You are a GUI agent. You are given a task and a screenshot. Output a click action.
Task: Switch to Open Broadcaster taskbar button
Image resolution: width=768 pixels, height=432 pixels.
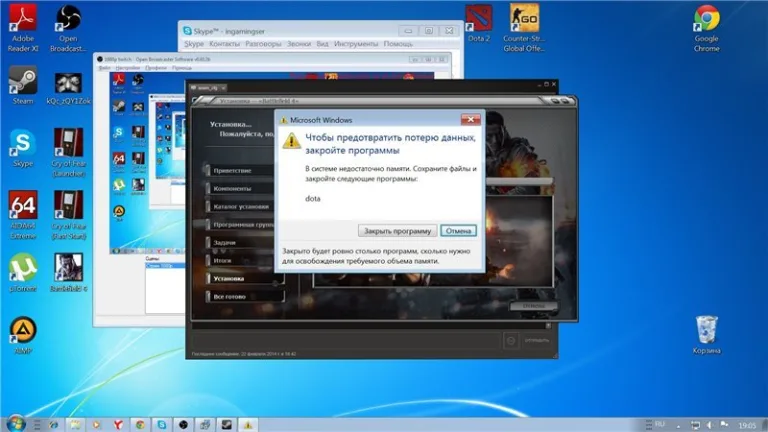pos(183,425)
